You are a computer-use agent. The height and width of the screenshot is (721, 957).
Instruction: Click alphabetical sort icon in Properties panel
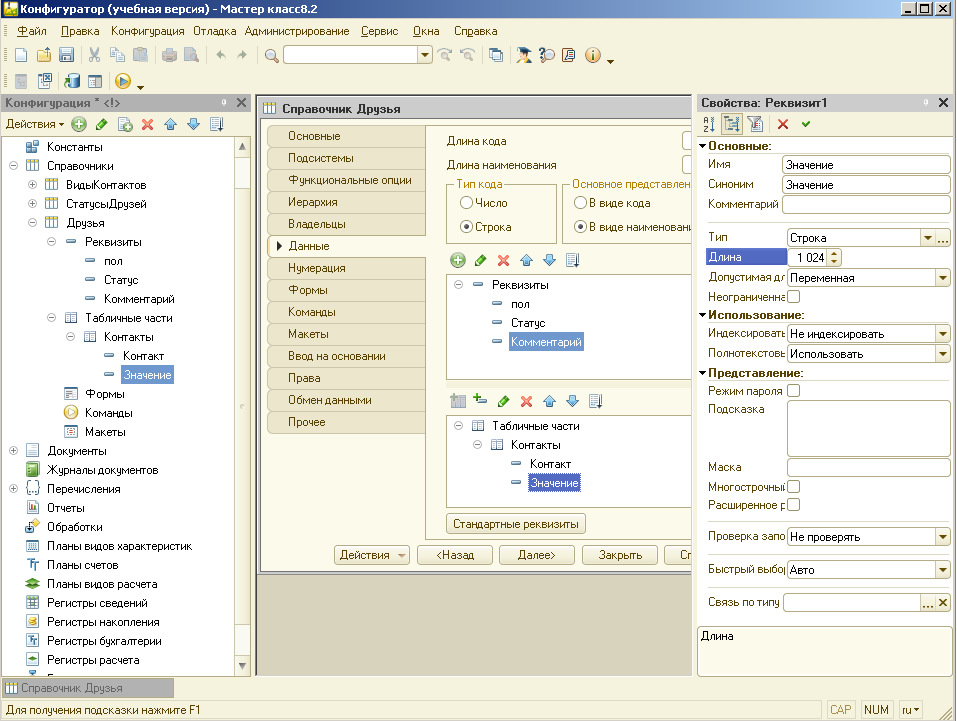tap(708, 124)
